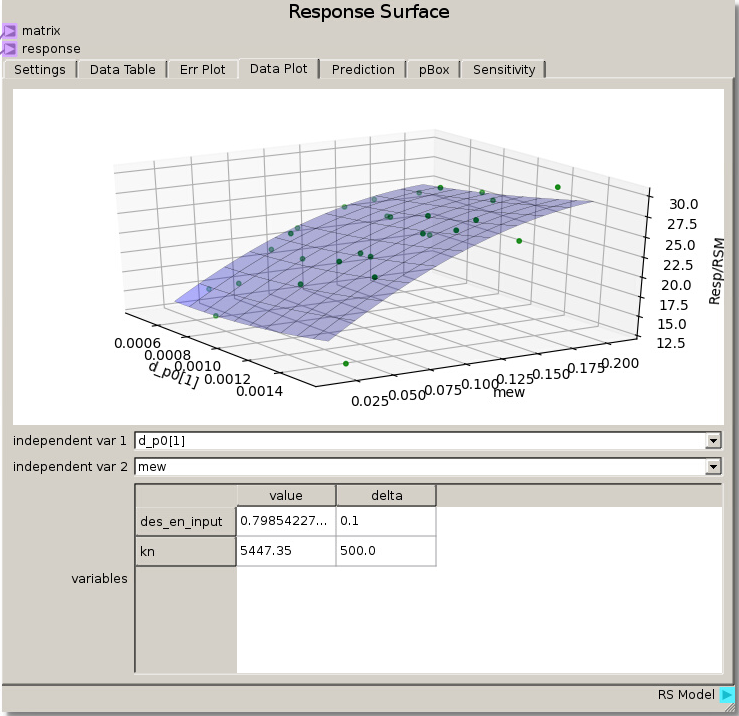The width and height of the screenshot is (739, 716).
Task: Click the purple matrix input port icon
Action: [9, 31]
